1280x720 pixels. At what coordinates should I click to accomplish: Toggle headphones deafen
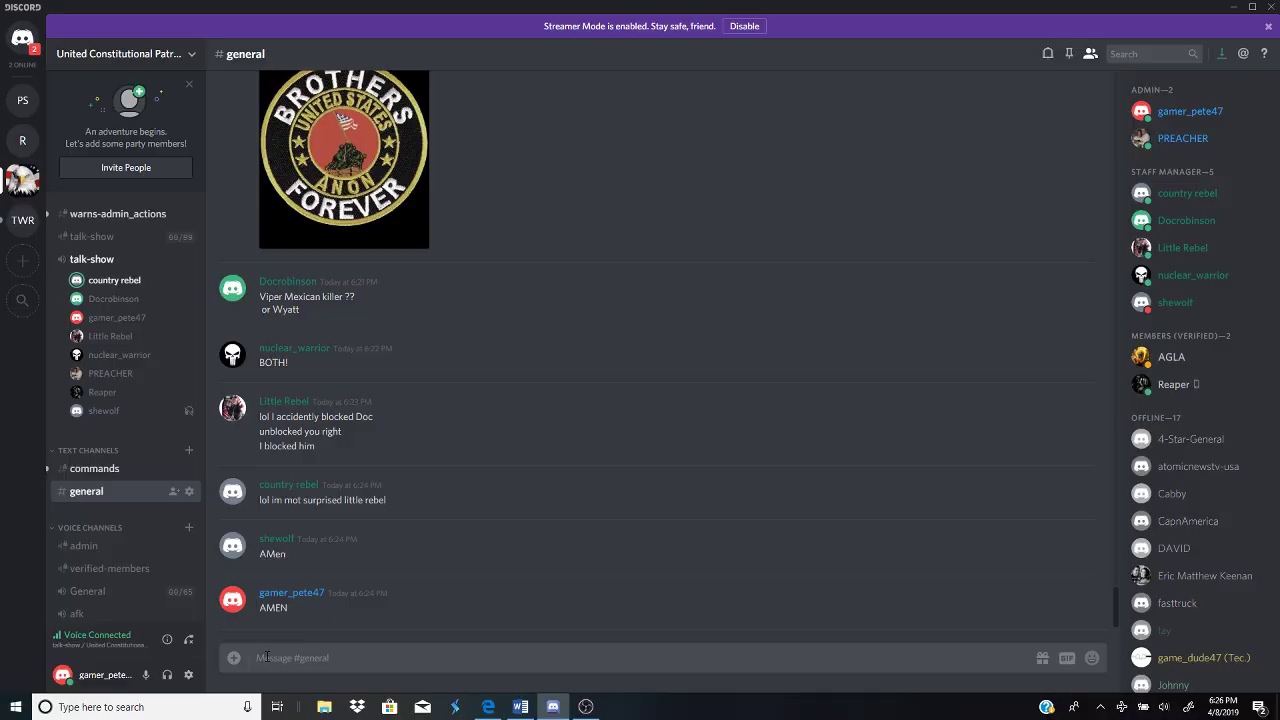tap(167, 675)
